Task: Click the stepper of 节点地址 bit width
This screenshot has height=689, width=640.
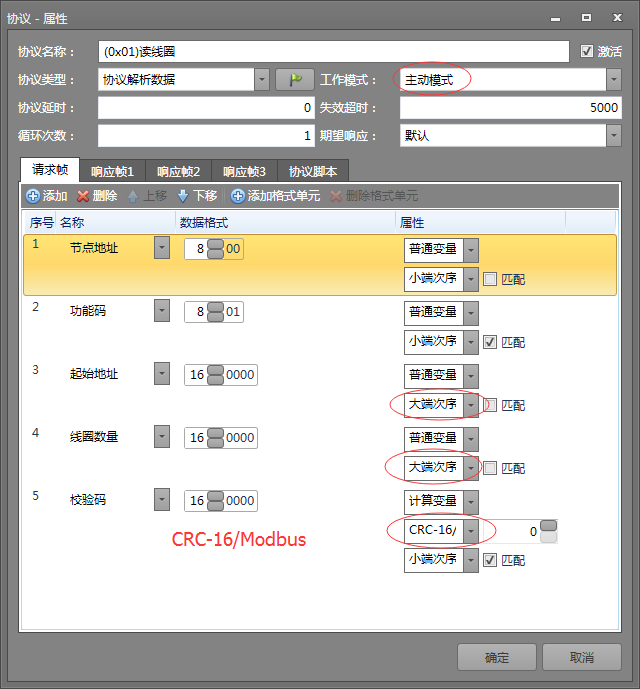Action: 215,249
